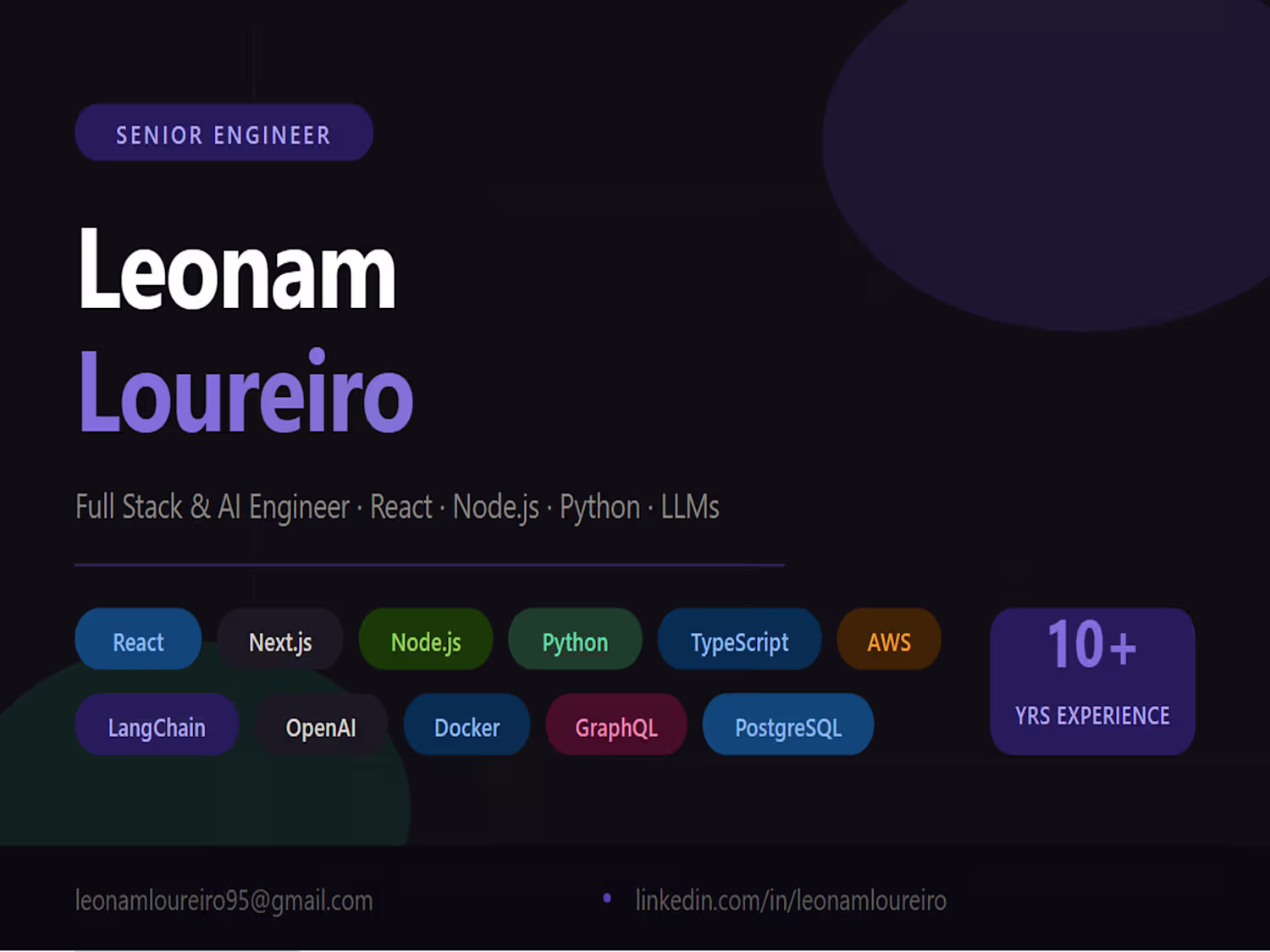Click the purple surname heading "Loureiro"
1270x952 pixels.
246,392
